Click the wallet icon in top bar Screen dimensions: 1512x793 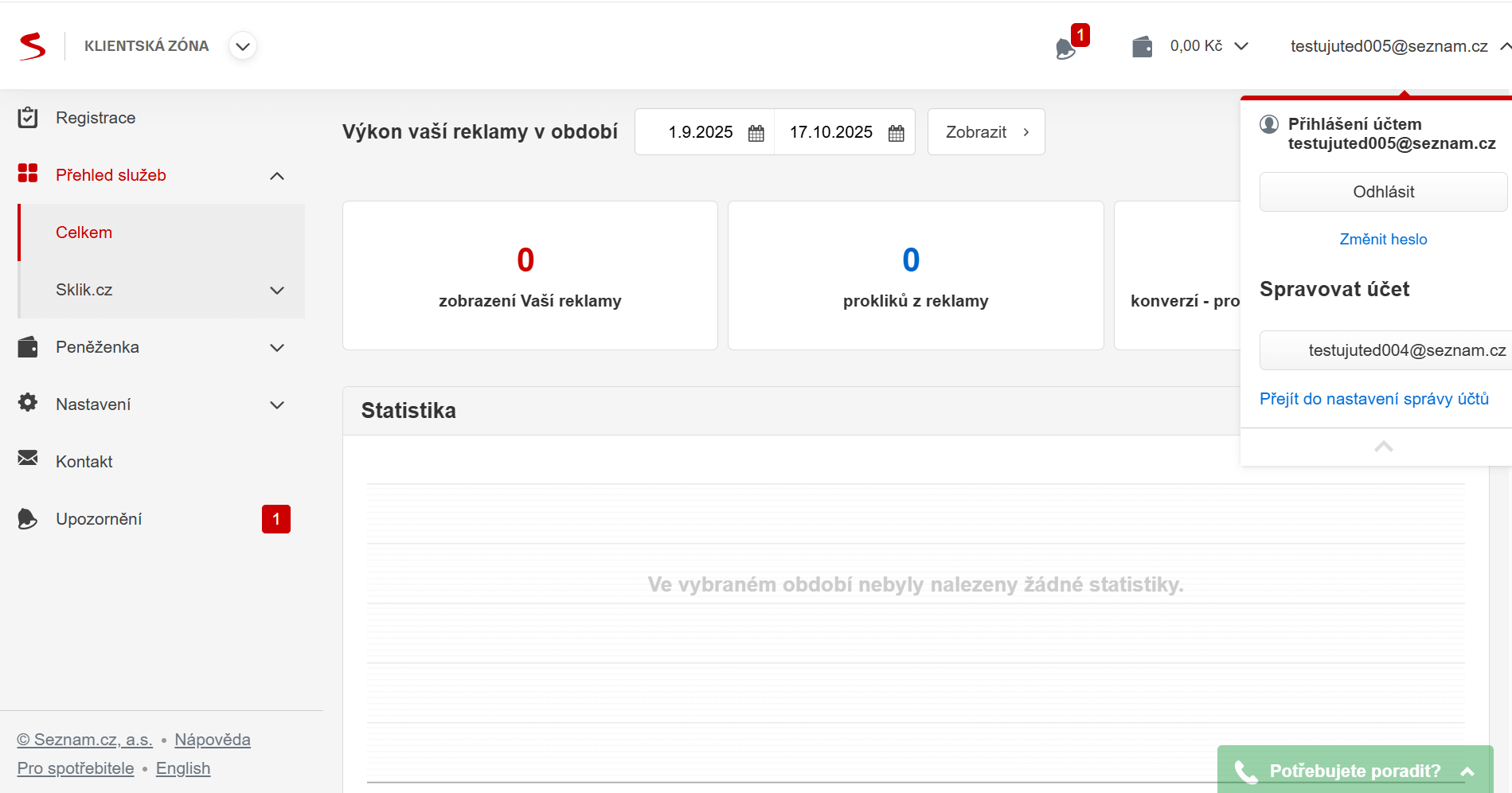click(1142, 47)
